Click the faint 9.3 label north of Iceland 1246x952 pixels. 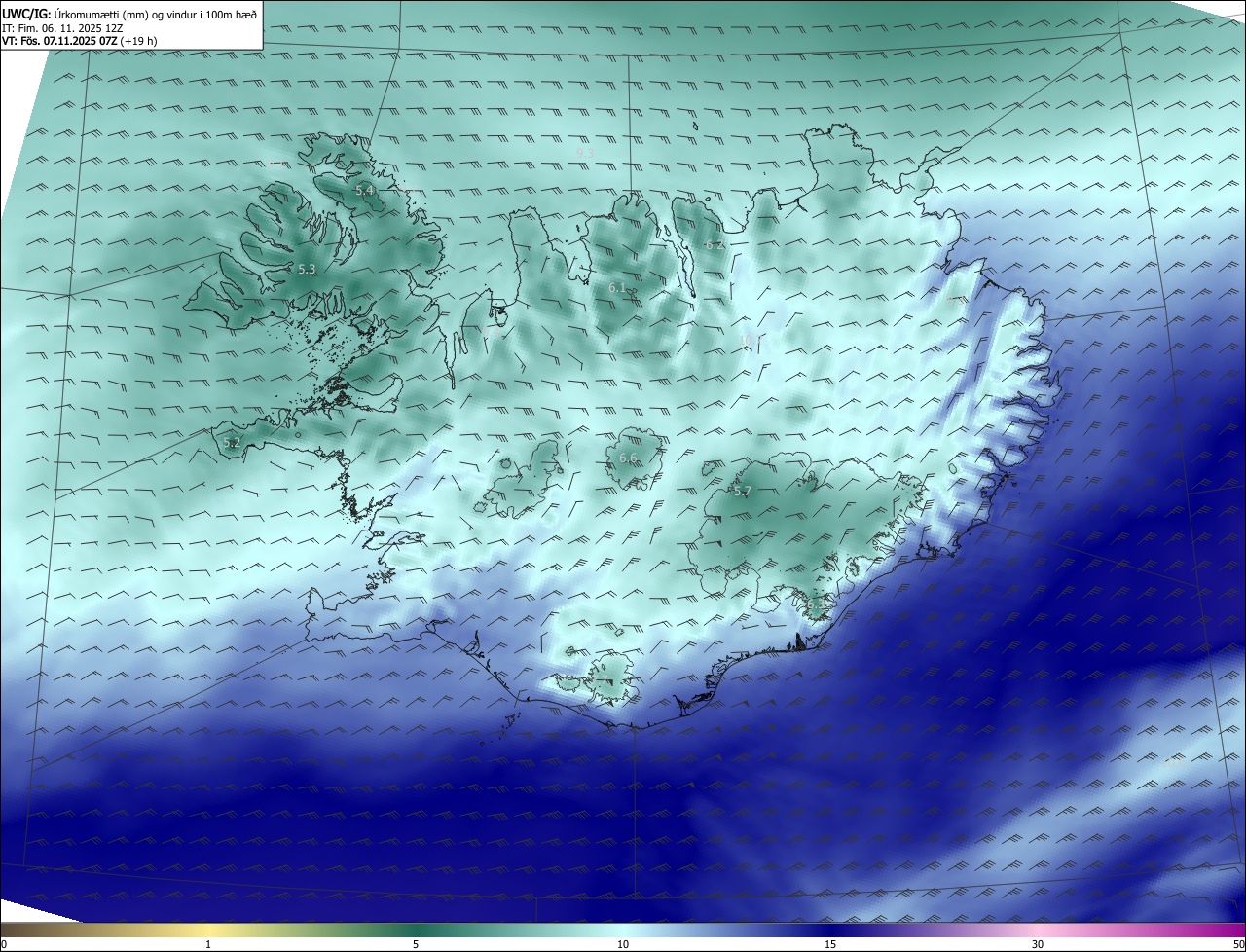tap(585, 154)
